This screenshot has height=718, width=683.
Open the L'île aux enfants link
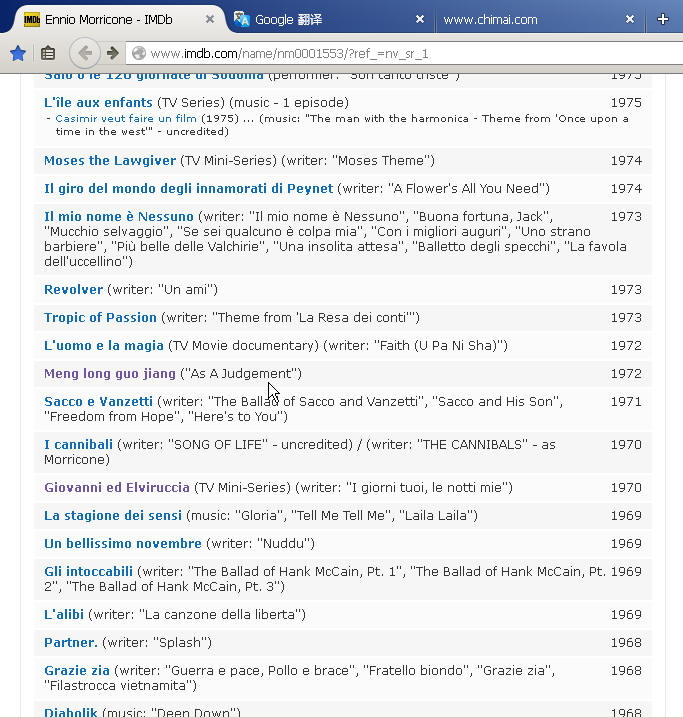tap(98, 103)
